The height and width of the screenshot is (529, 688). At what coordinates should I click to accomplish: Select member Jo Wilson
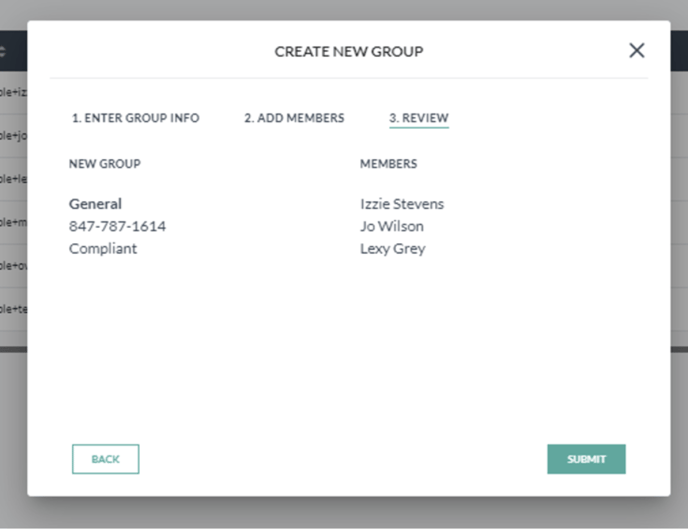(391, 226)
